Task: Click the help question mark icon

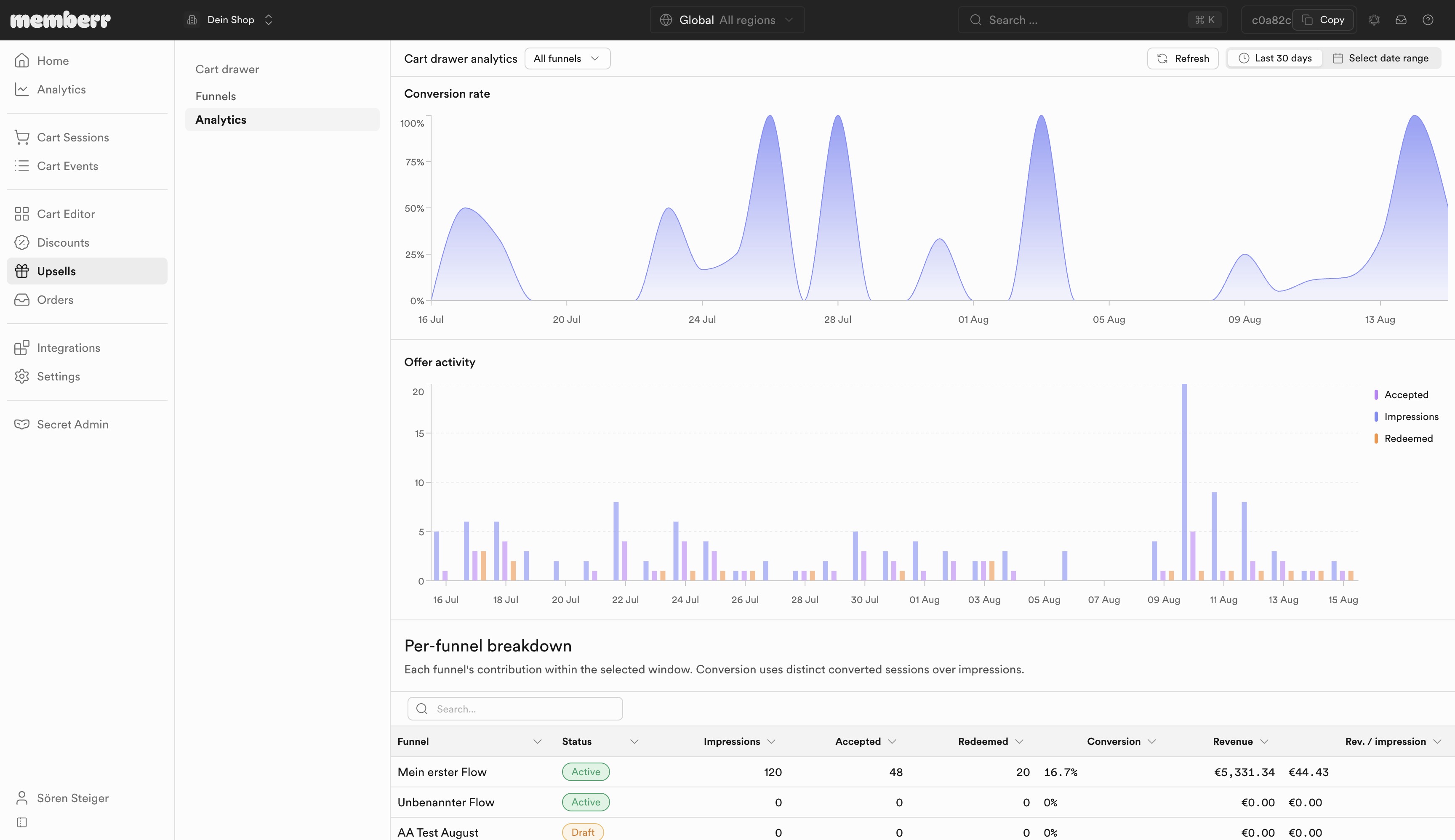Action: point(1428,20)
